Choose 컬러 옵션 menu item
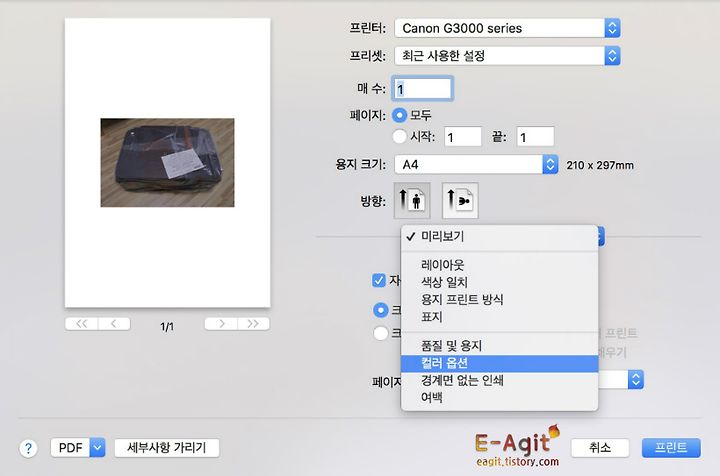 [500, 363]
